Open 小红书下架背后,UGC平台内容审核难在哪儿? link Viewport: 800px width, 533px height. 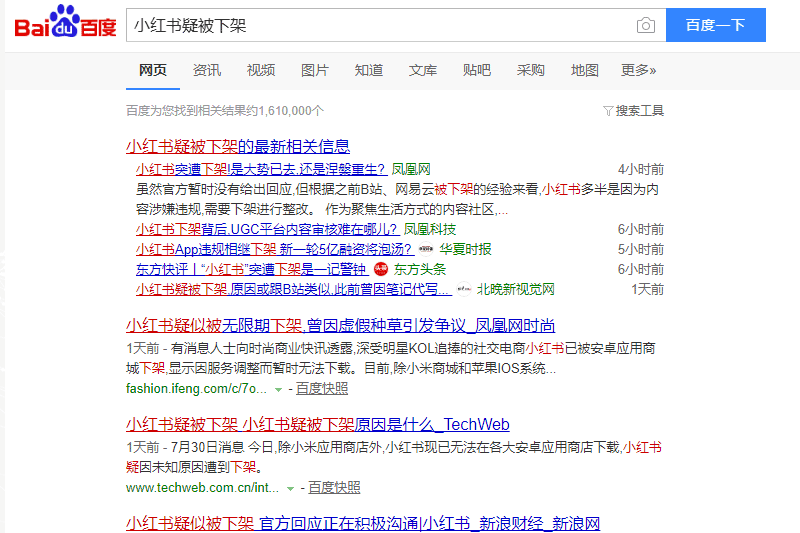point(267,230)
